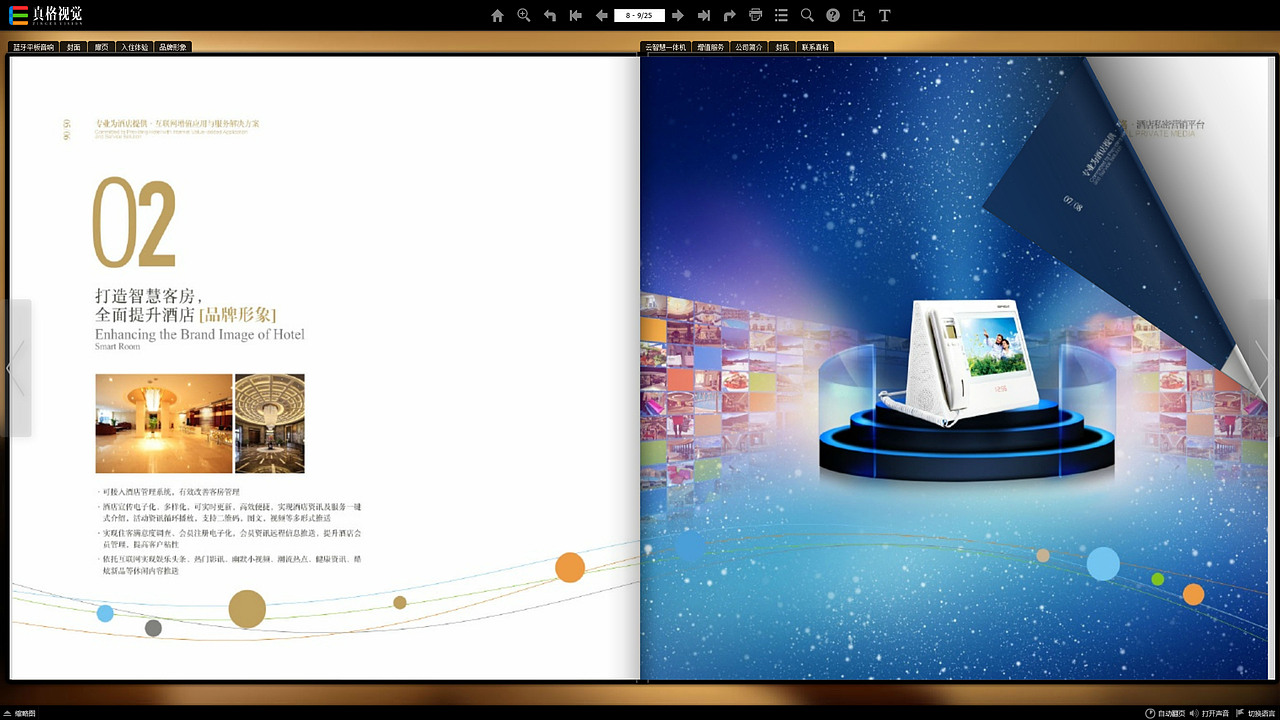Go to the previous page arrow
The height and width of the screenshot is (720, 1280).
(x=601, y=15)
